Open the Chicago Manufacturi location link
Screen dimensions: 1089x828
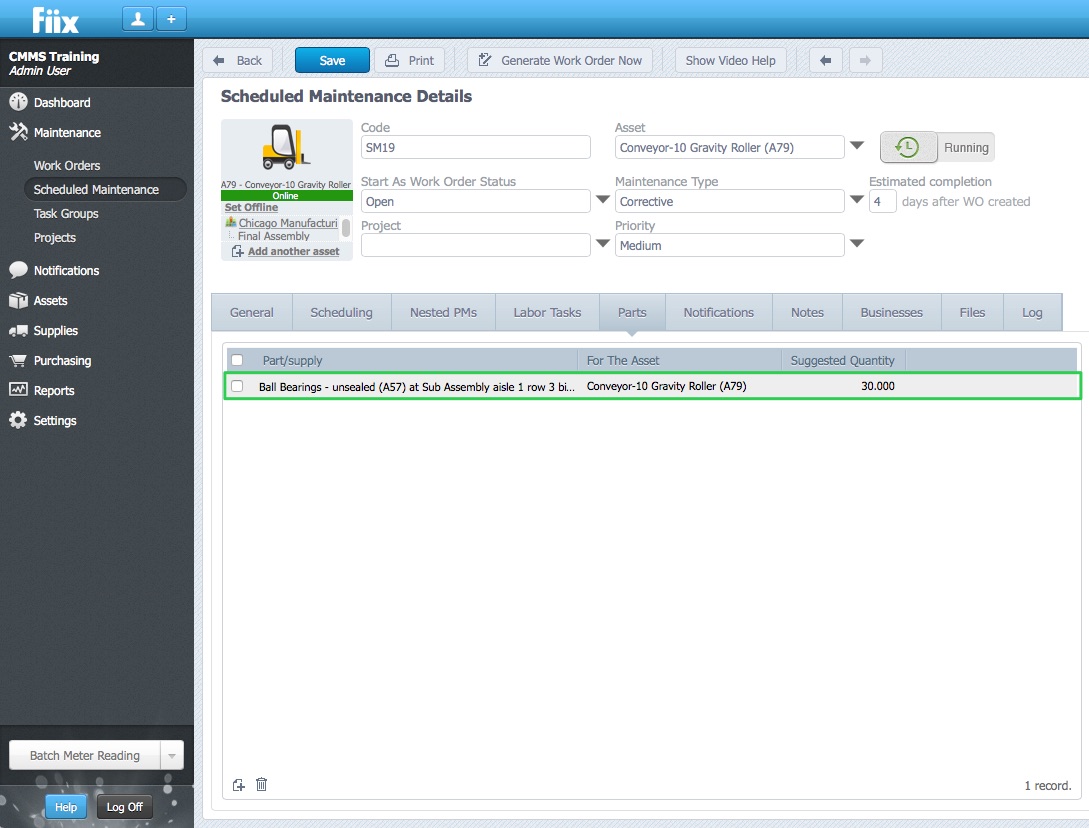[x=288, y=223]
